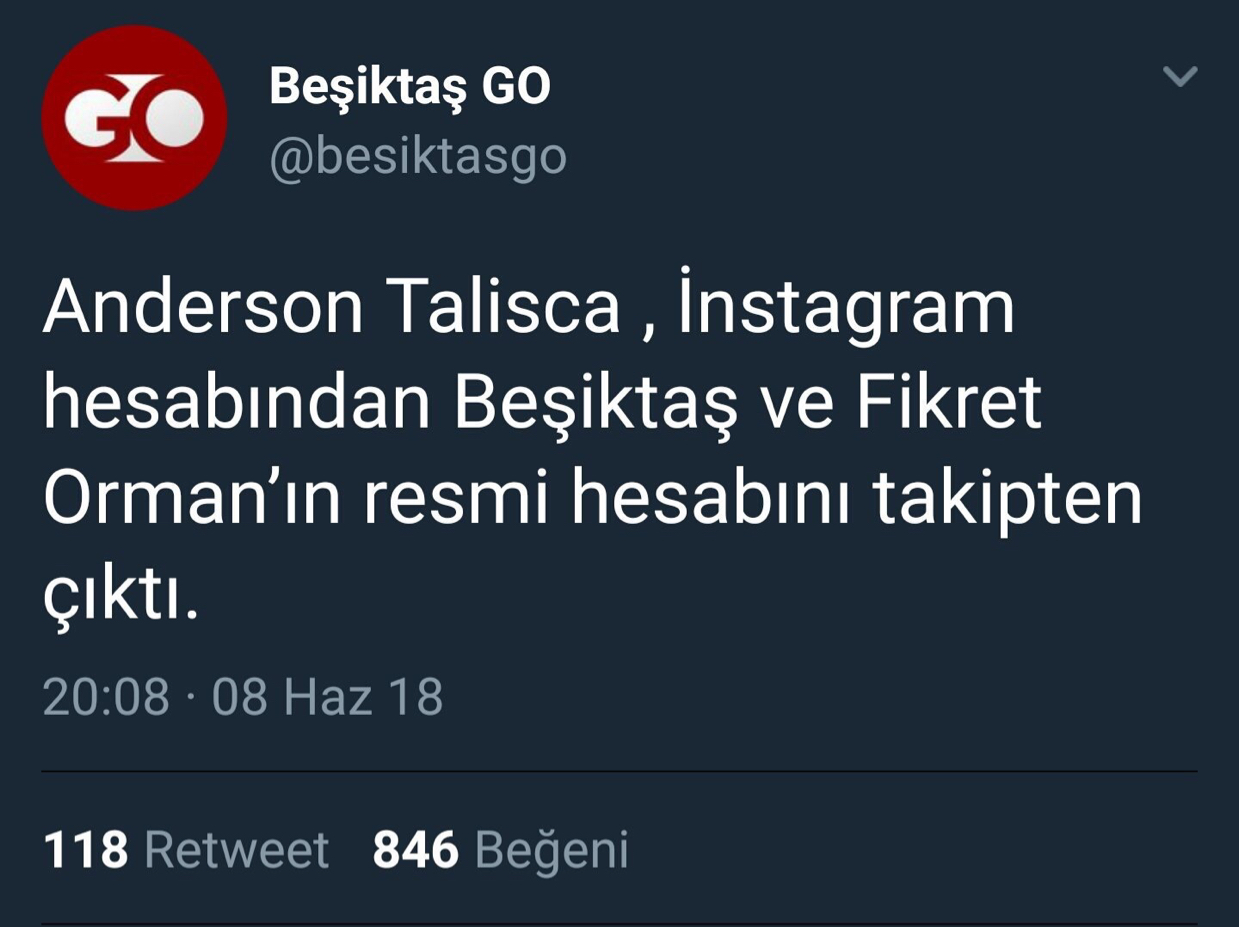Open the Beşiktaş GO profile avatar
Screen dimensions: 1239x927
[135, 118]
